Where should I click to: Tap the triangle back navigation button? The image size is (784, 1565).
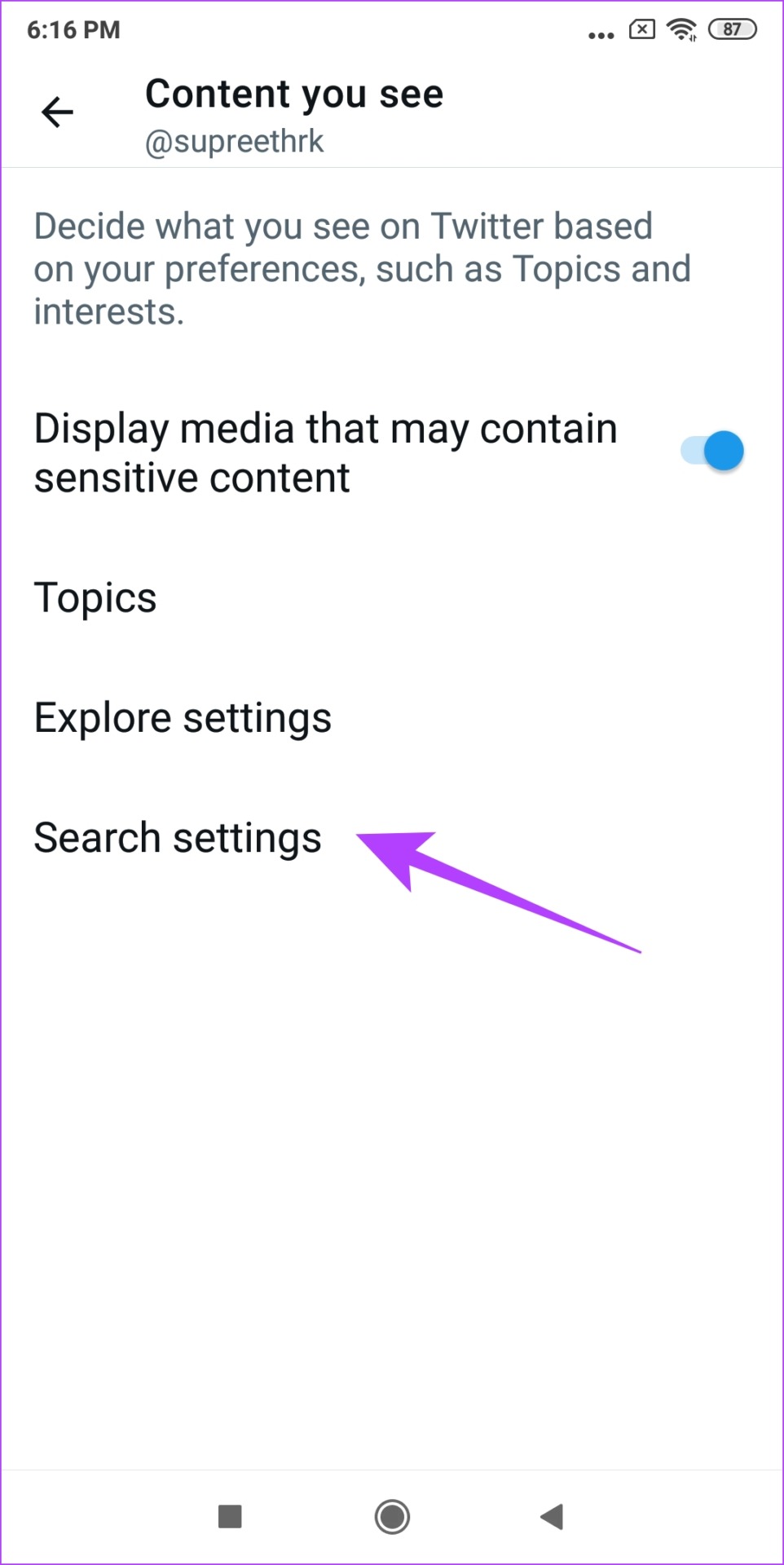(553, 1517)
